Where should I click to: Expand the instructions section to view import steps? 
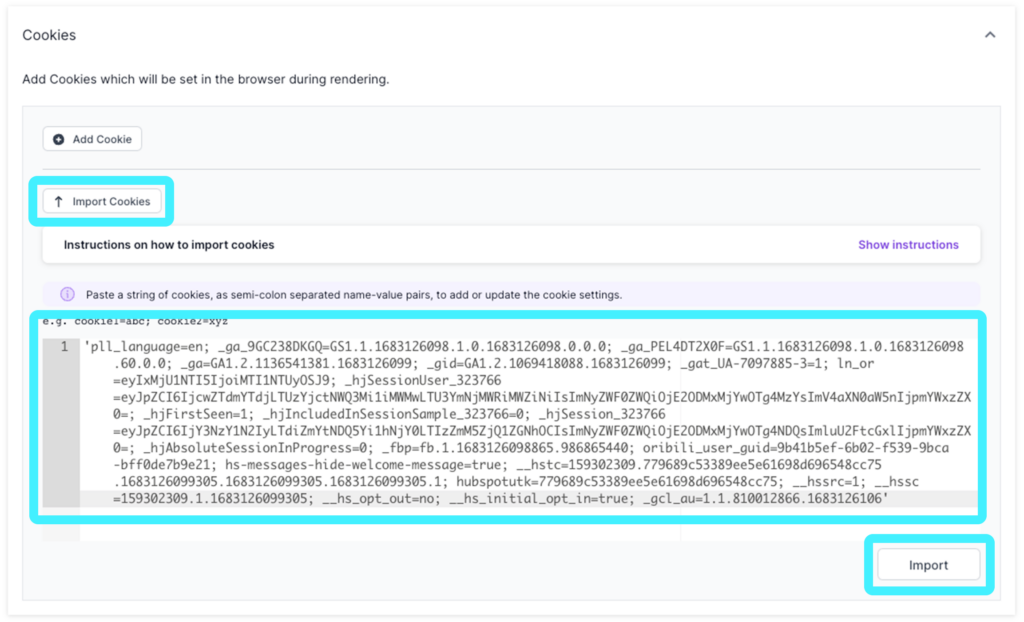coord(908,244)
